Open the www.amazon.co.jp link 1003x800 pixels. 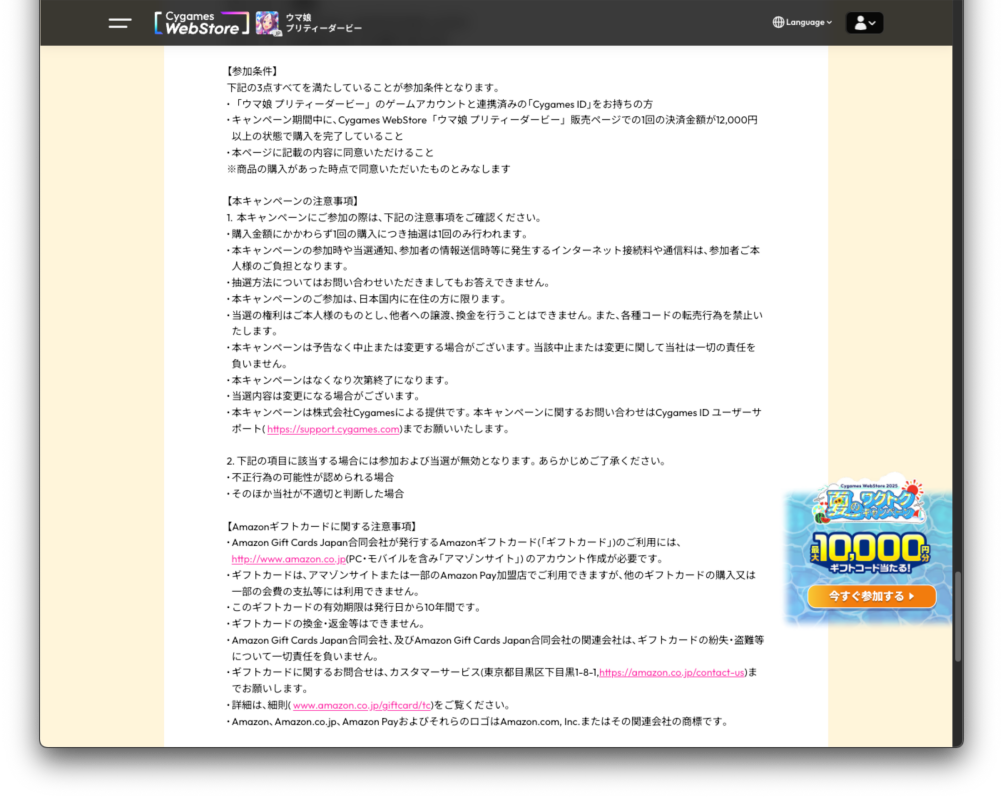click(x=288, y=558)
